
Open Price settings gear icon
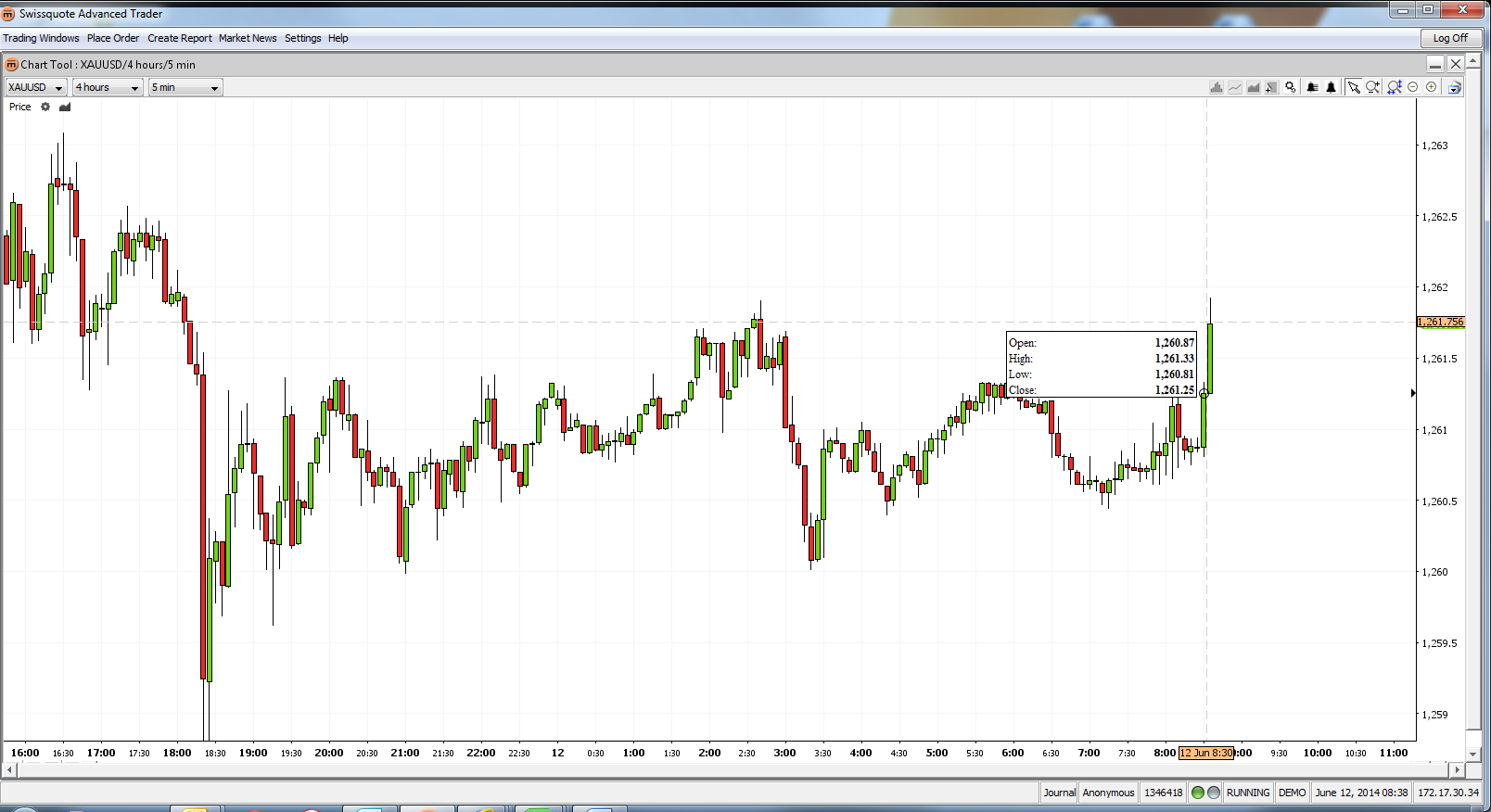pos(45,107)
